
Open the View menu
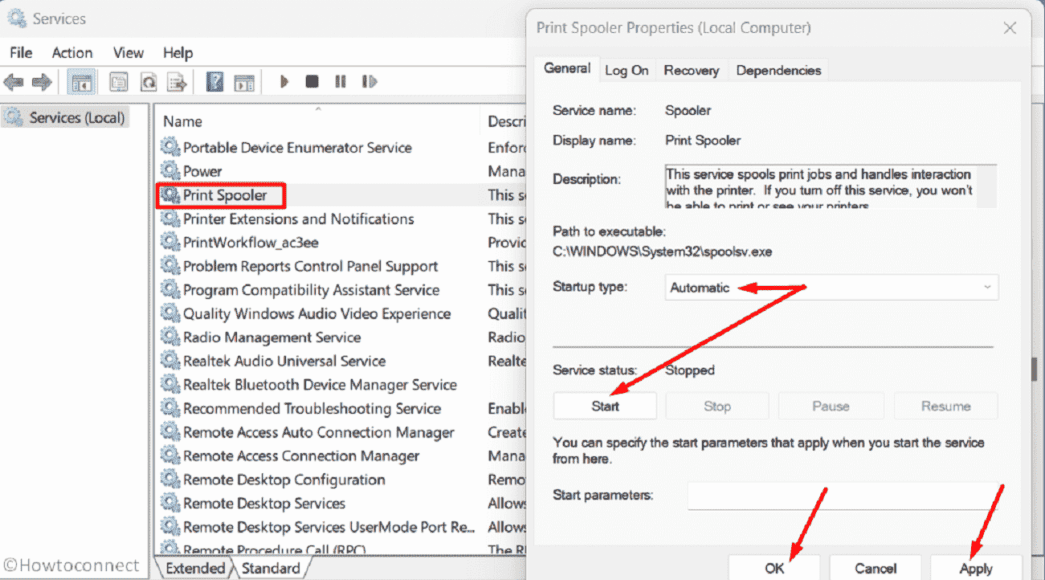128,53
